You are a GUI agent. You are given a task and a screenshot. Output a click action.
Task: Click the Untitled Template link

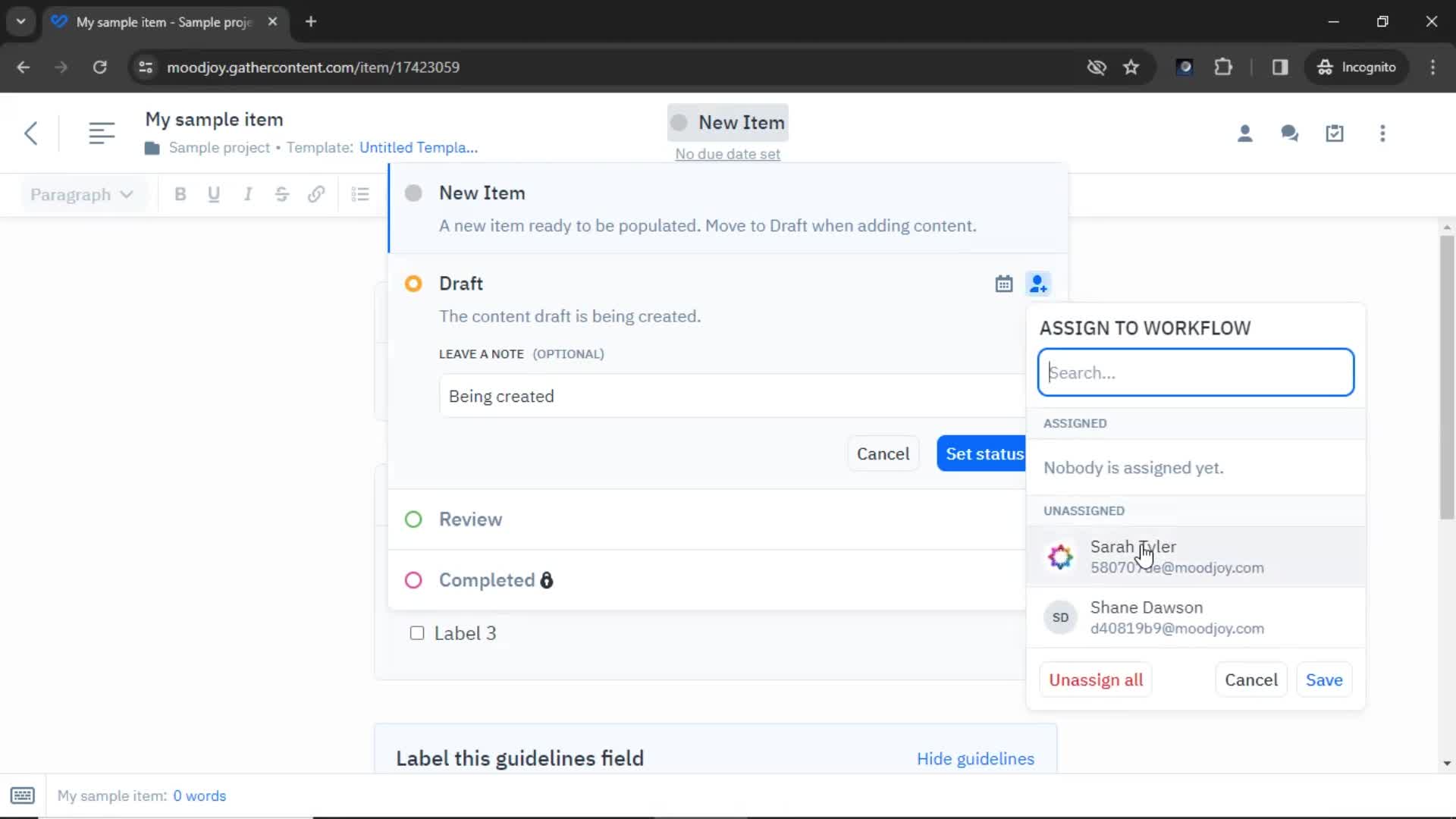417,147
